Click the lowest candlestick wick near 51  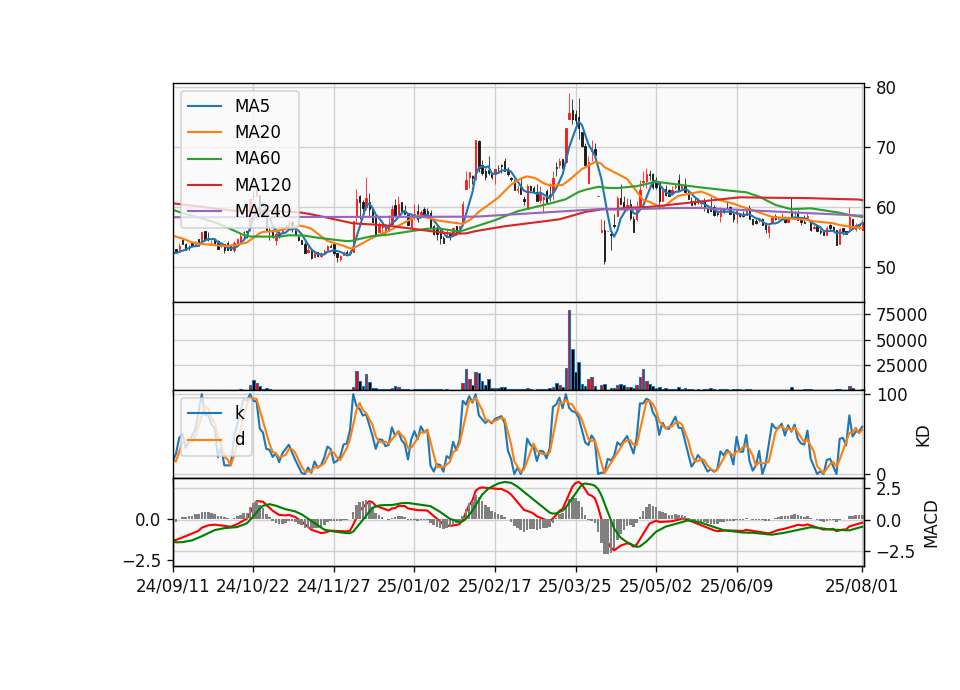[605, 242]
